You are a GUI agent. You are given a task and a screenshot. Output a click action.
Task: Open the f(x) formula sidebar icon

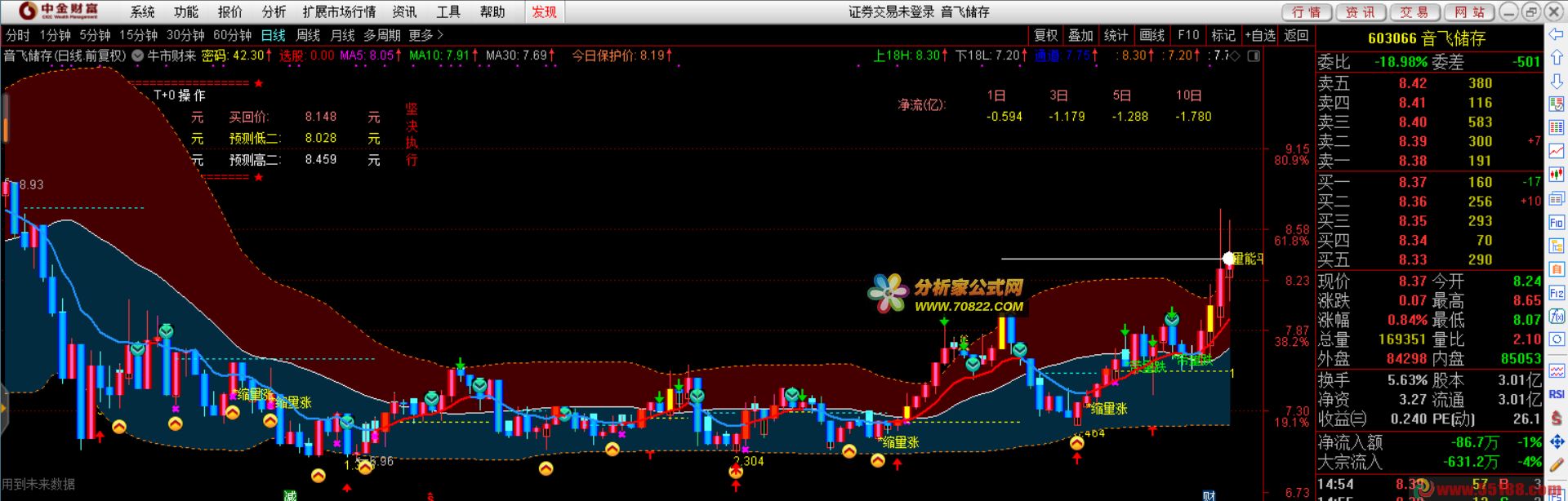1557,316
